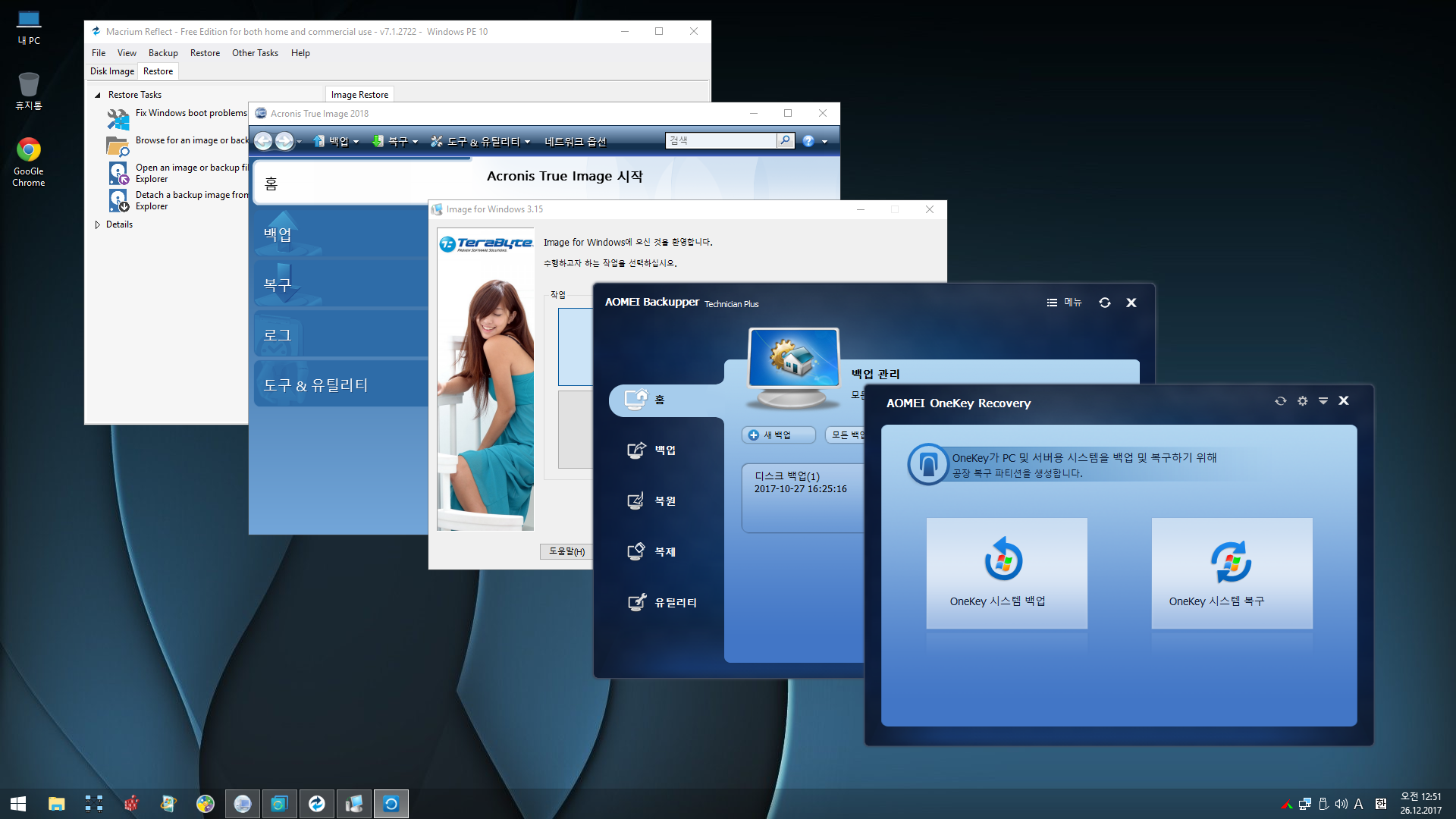Focus the 검색 search field in Acronis
The image size is (1456, 819).
pos(721,141)
